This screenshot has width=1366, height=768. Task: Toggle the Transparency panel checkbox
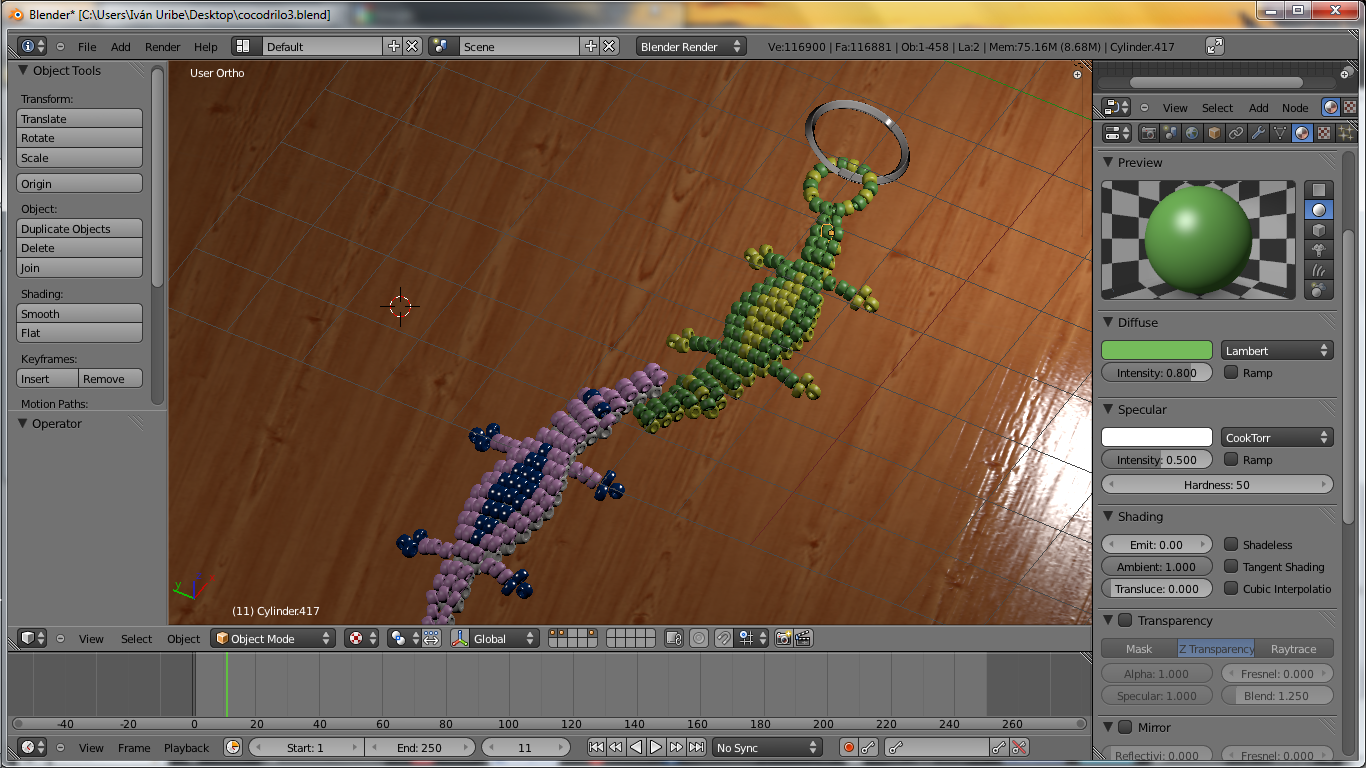[x=1125, y=620]
